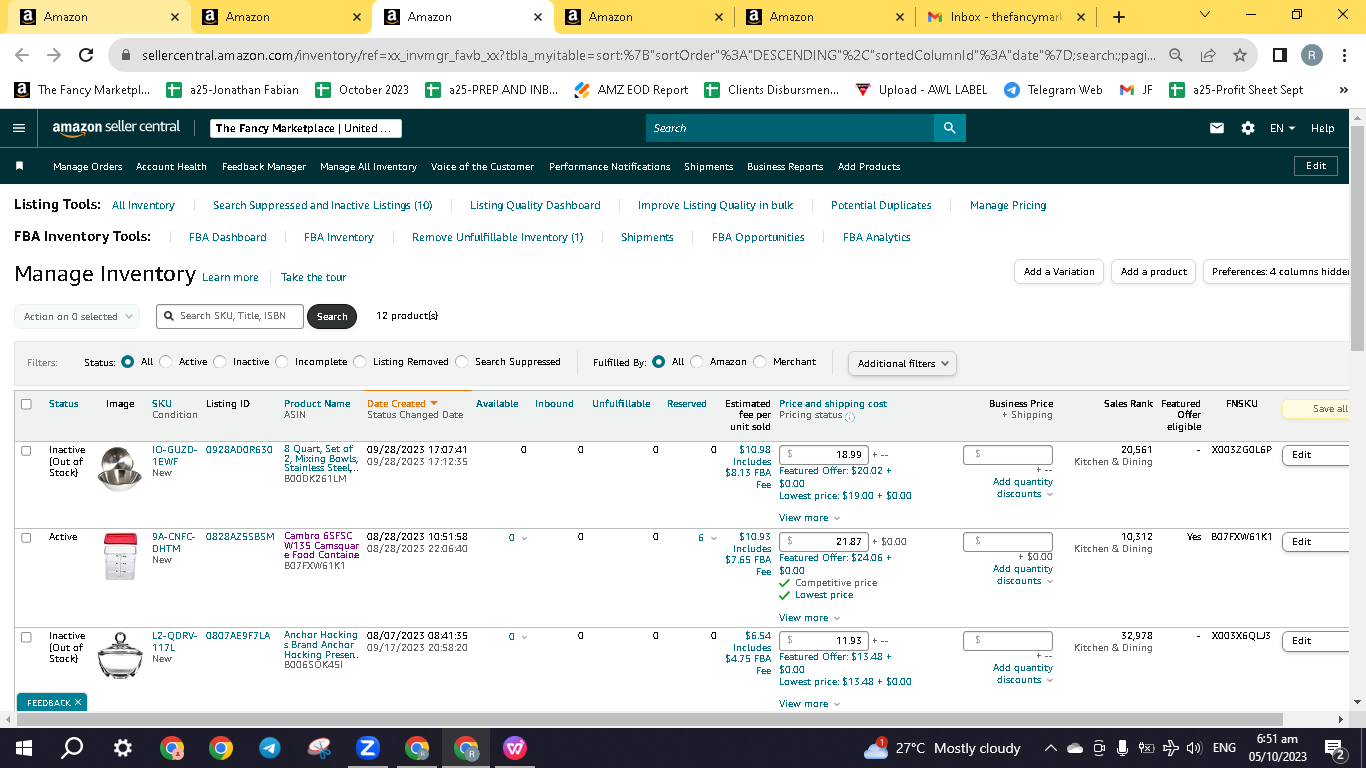The image size is (1366, 768).
Task: Show more bookmarks with the chevron
Action: pyautogui.click(x=1344, y=90)
